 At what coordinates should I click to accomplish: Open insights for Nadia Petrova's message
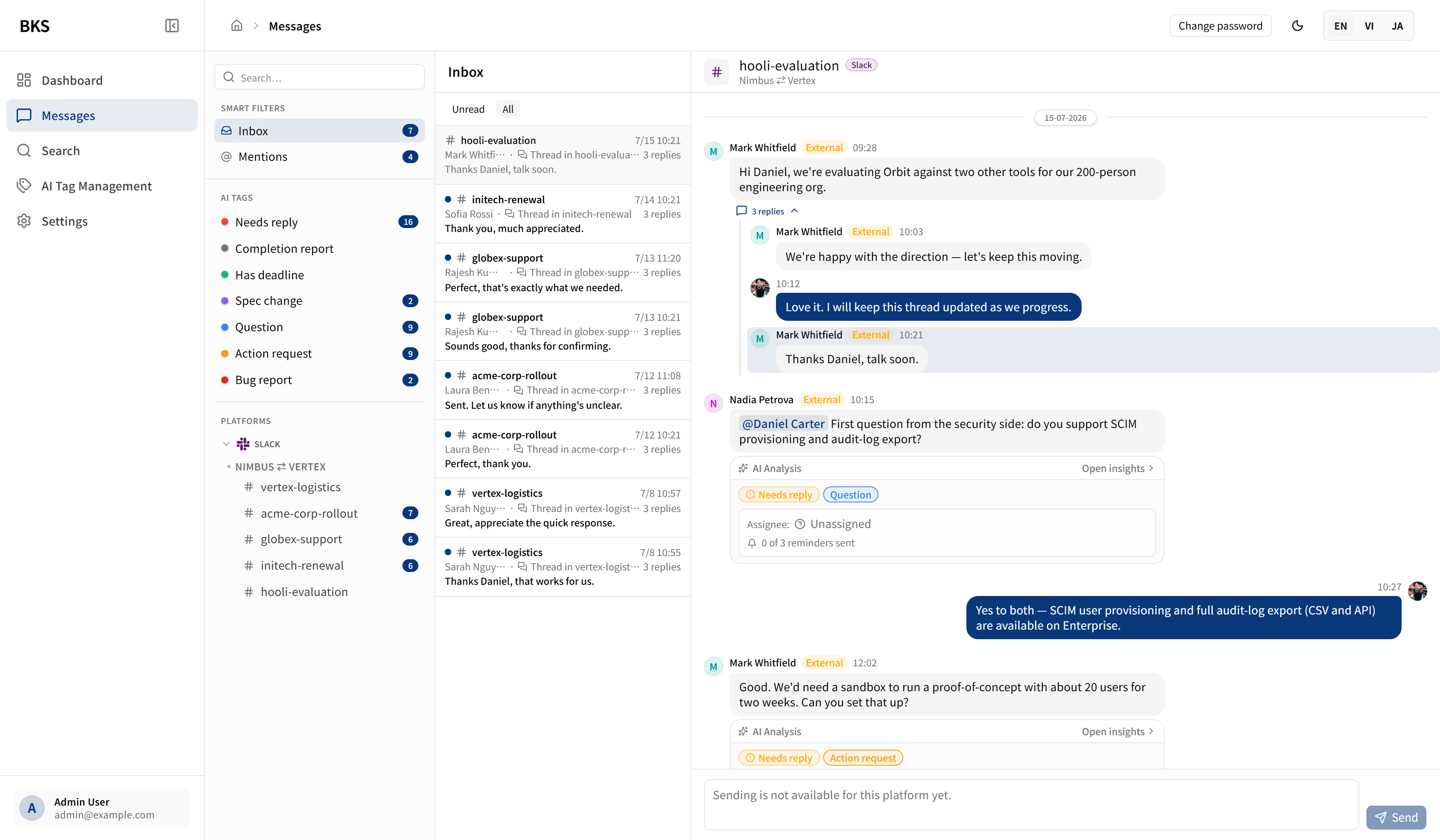[1117, 468]
